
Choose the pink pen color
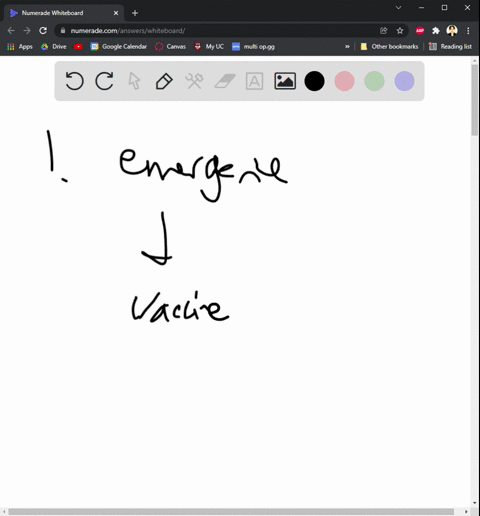344,81
